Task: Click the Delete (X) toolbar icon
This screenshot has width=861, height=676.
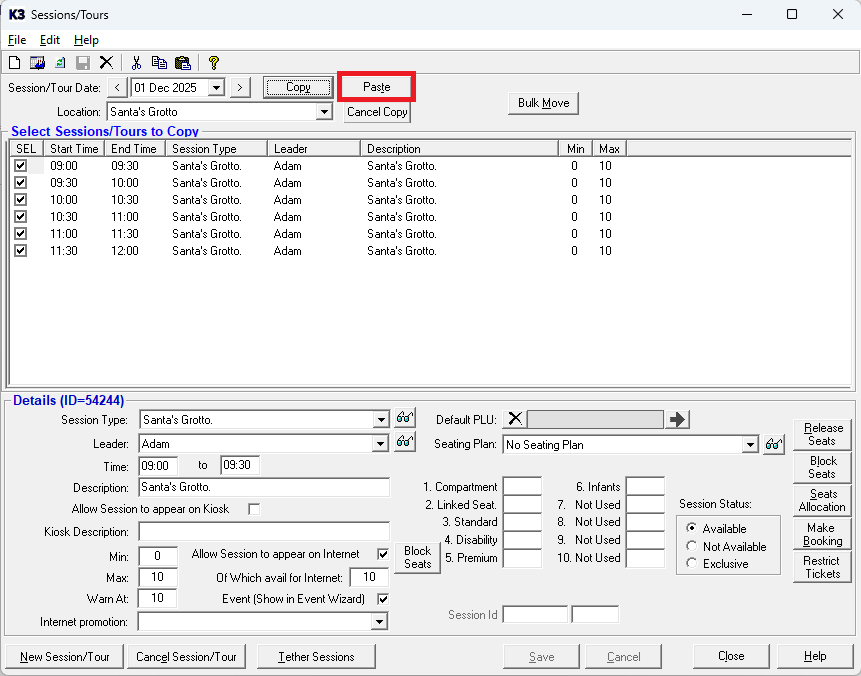Action: [x=106, y=62]
